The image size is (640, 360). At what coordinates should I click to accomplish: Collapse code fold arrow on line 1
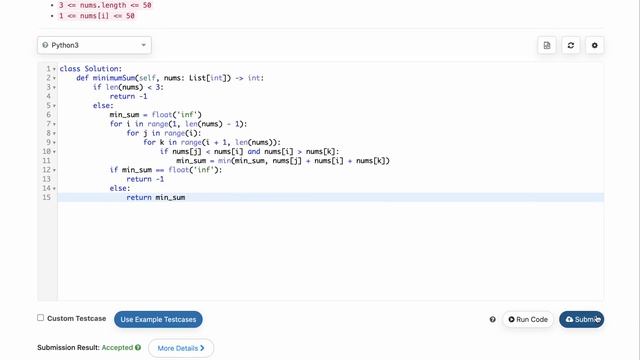click(x=54, y=69)
